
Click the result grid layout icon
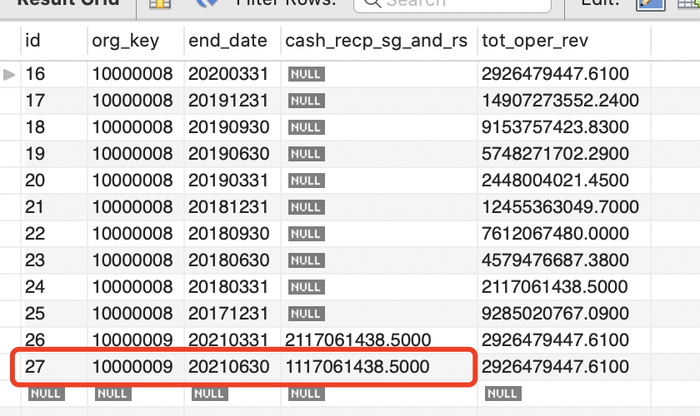pos(159,4)
